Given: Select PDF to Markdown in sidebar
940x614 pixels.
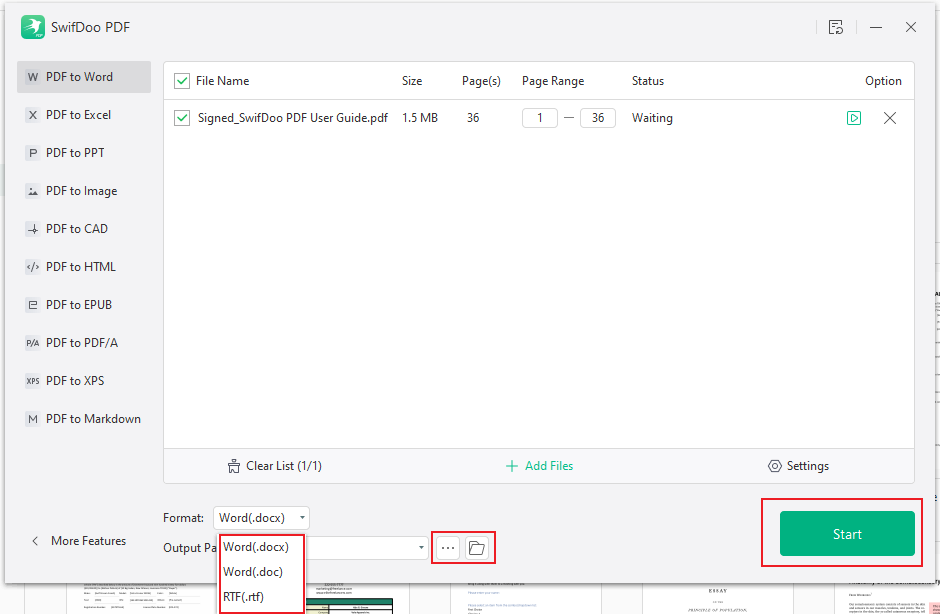Looking at the screenshot, I should pos(84,419).
